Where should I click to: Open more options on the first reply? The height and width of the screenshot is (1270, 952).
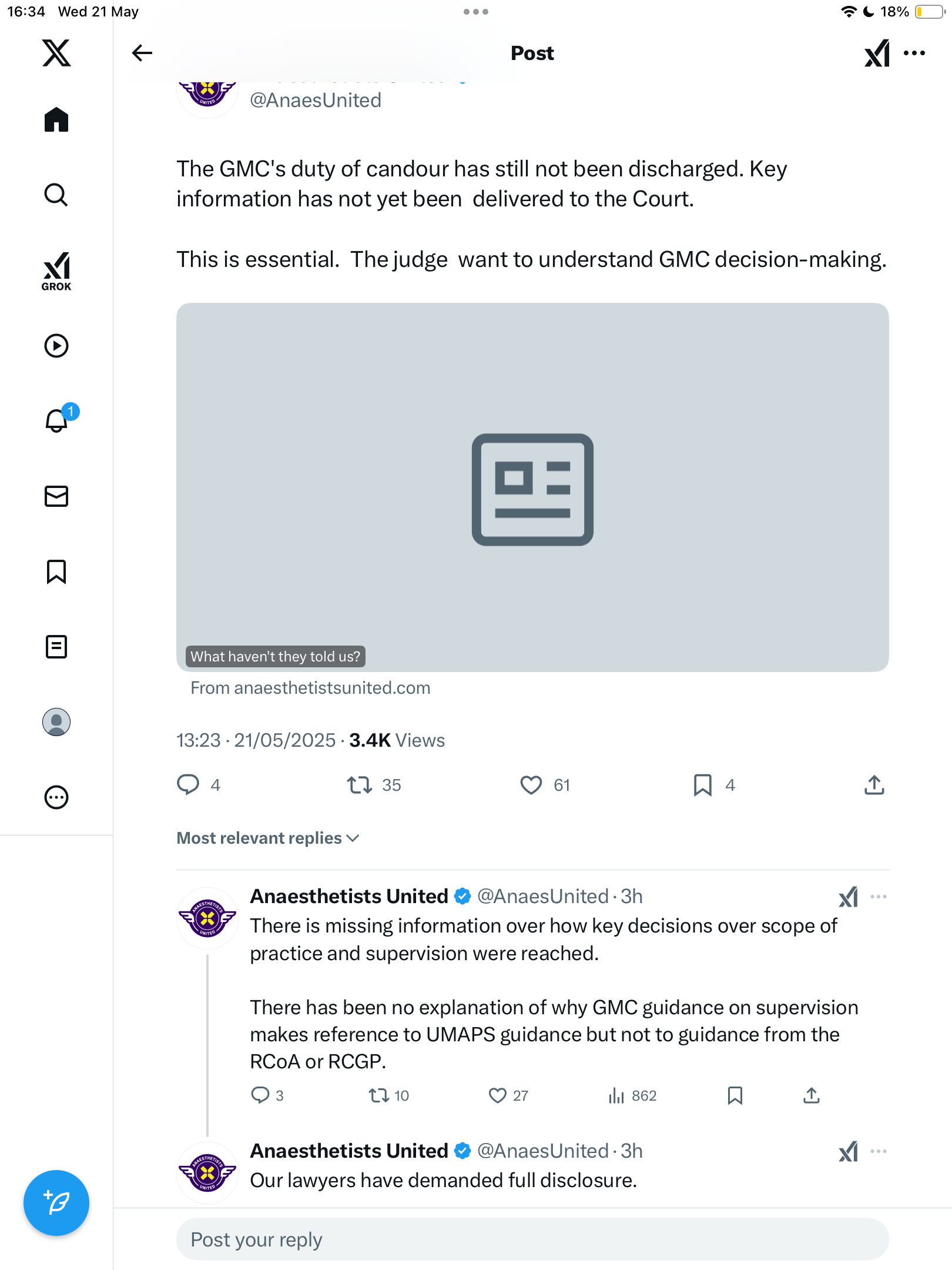coord(879,897)
